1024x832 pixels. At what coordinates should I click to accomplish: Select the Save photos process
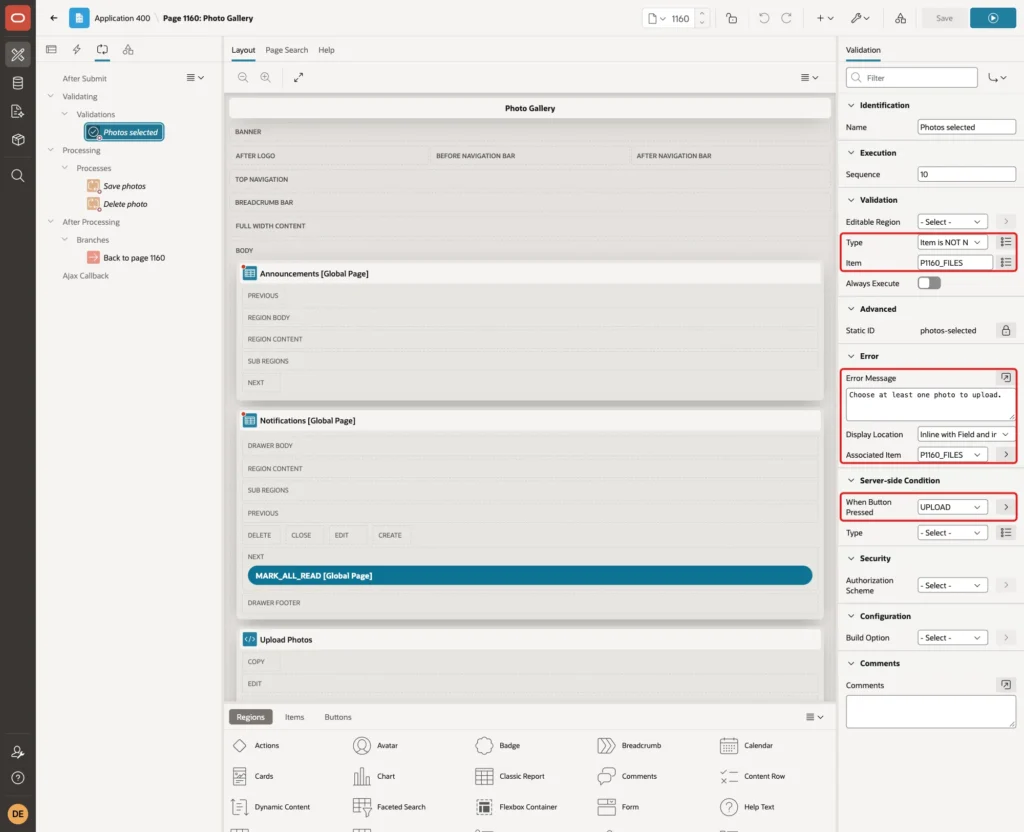pyautogui.click(x=124, y=186)
